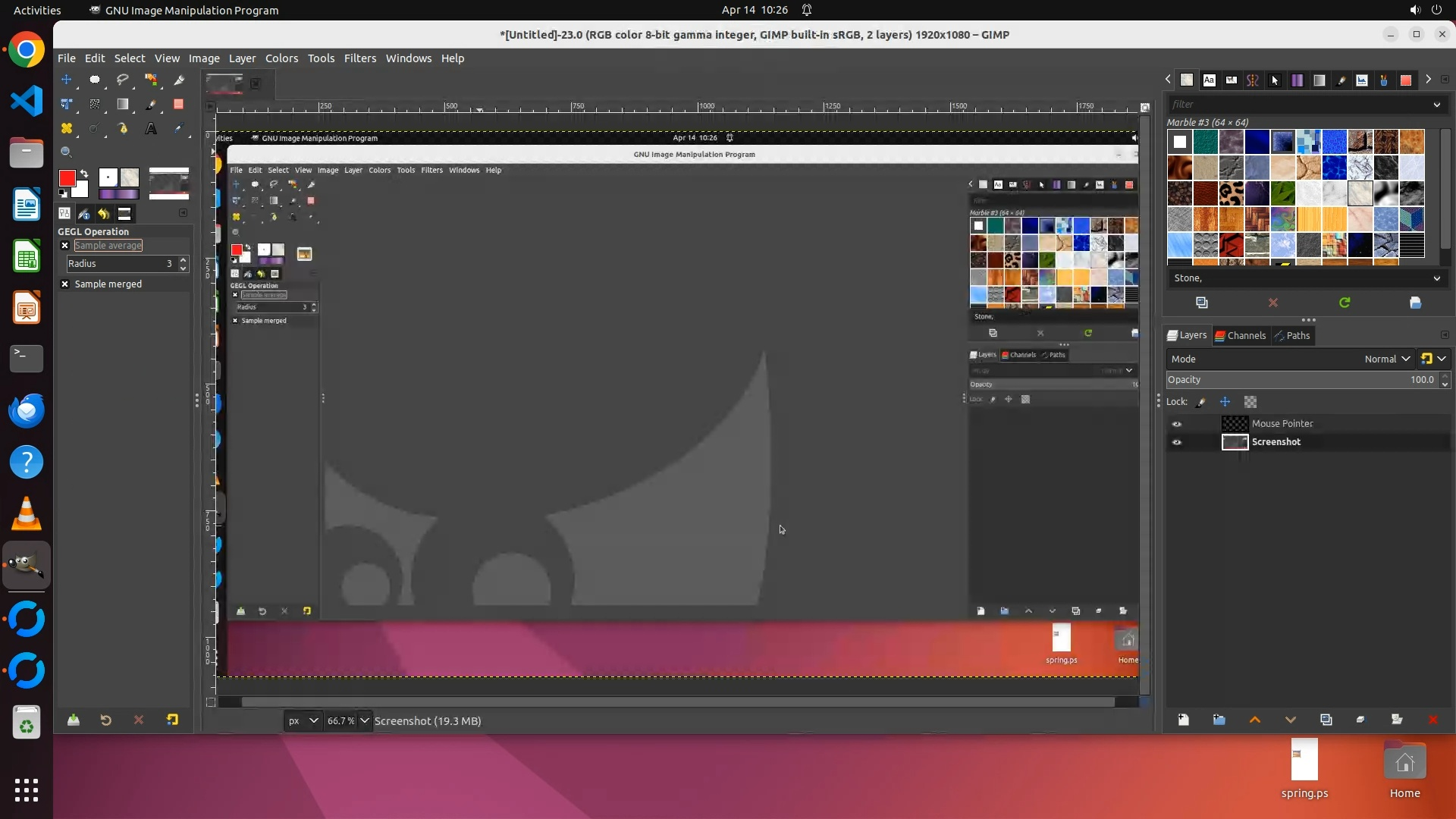Image resolution: width=1456 pixels, height=819 pixels.
Task: Open the zoom percentage dropdown
Action: point(365,721)
